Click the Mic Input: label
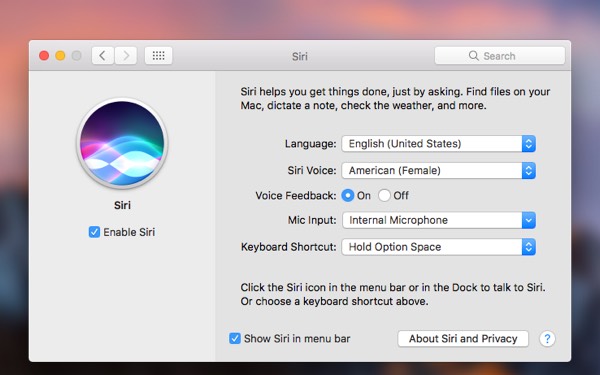This screenshot has width=600, height=375. pos(312,220)
